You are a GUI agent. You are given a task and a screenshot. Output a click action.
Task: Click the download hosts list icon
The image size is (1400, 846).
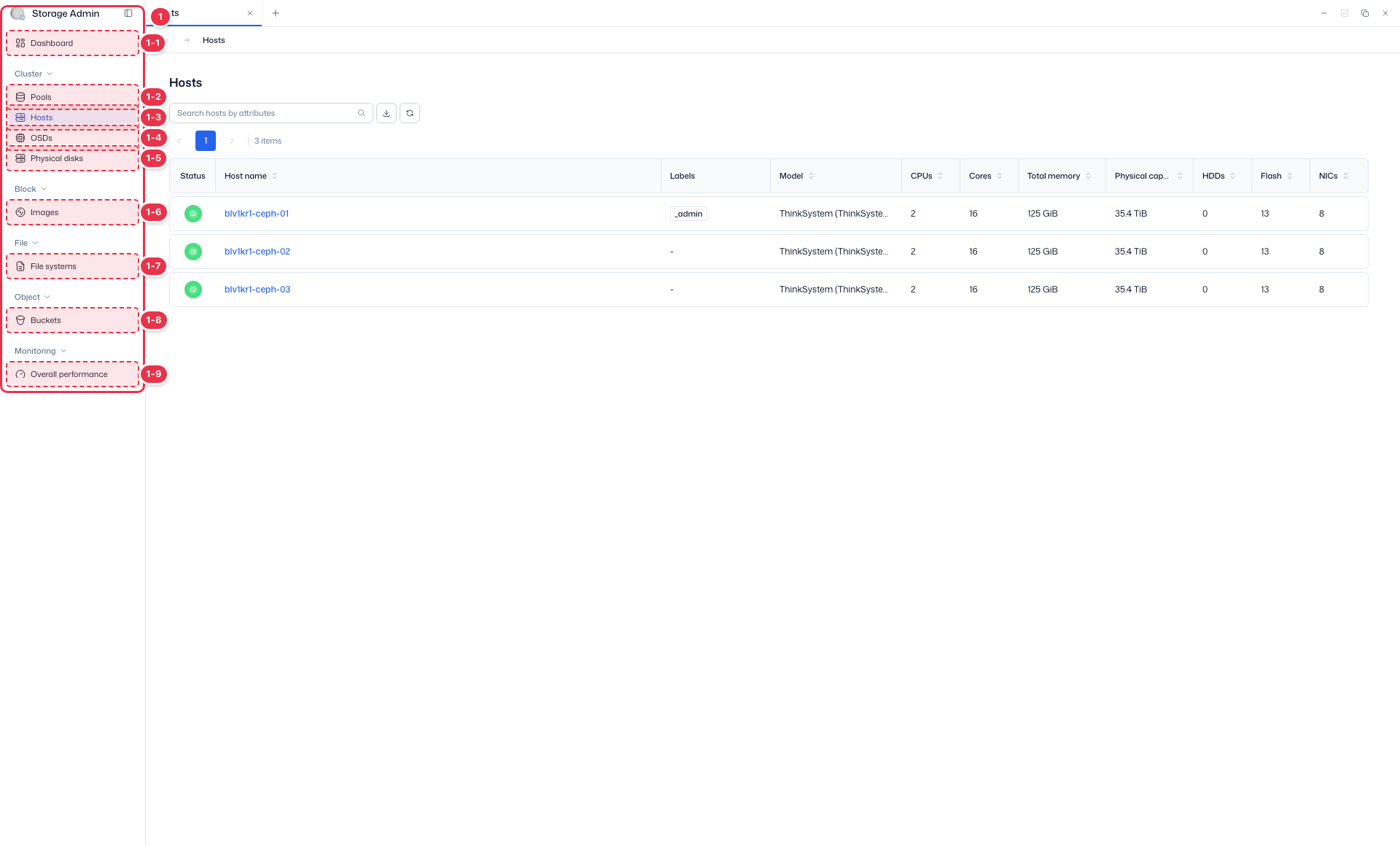coord(386,113)
